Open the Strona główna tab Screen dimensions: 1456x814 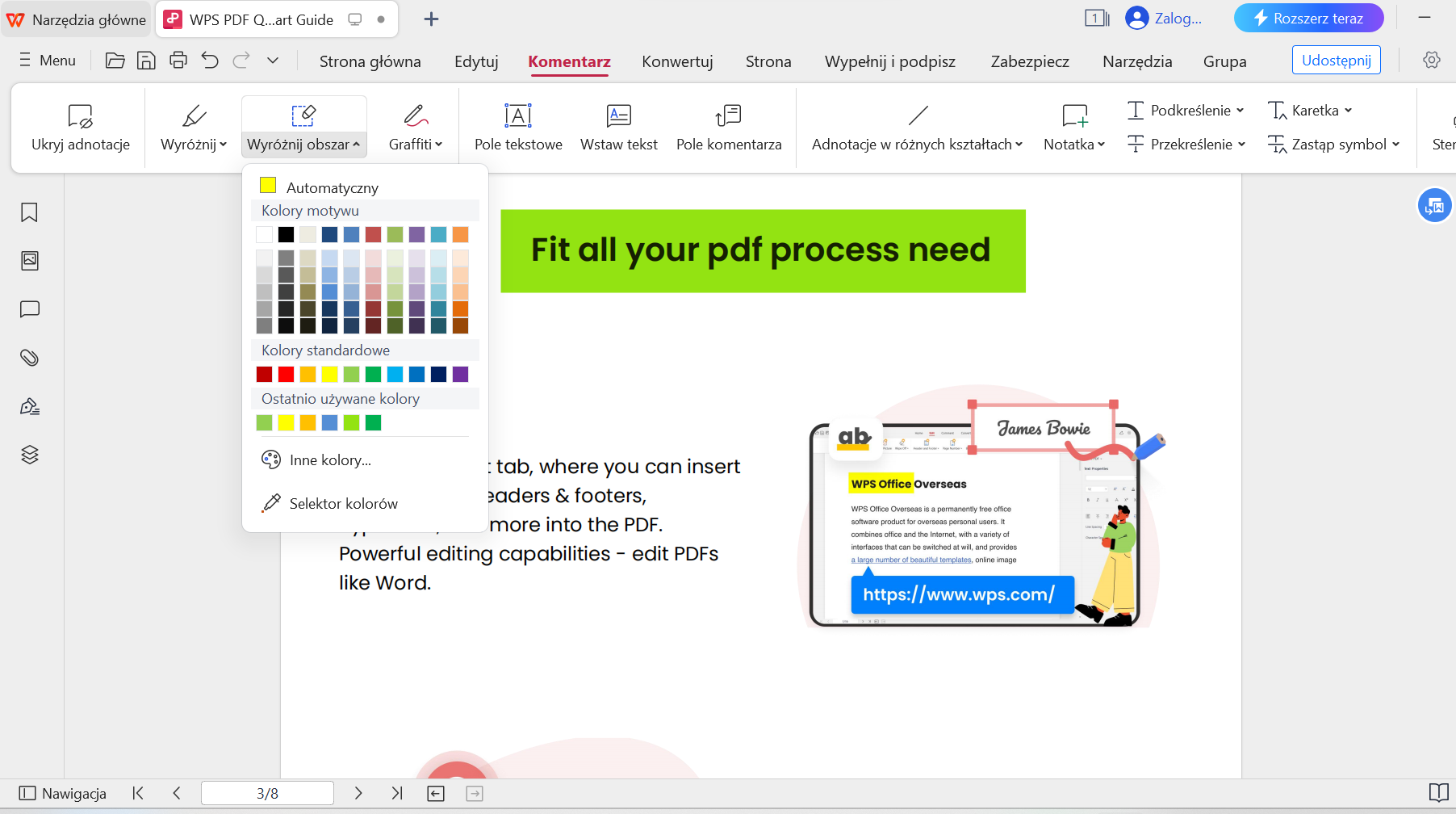370,61
